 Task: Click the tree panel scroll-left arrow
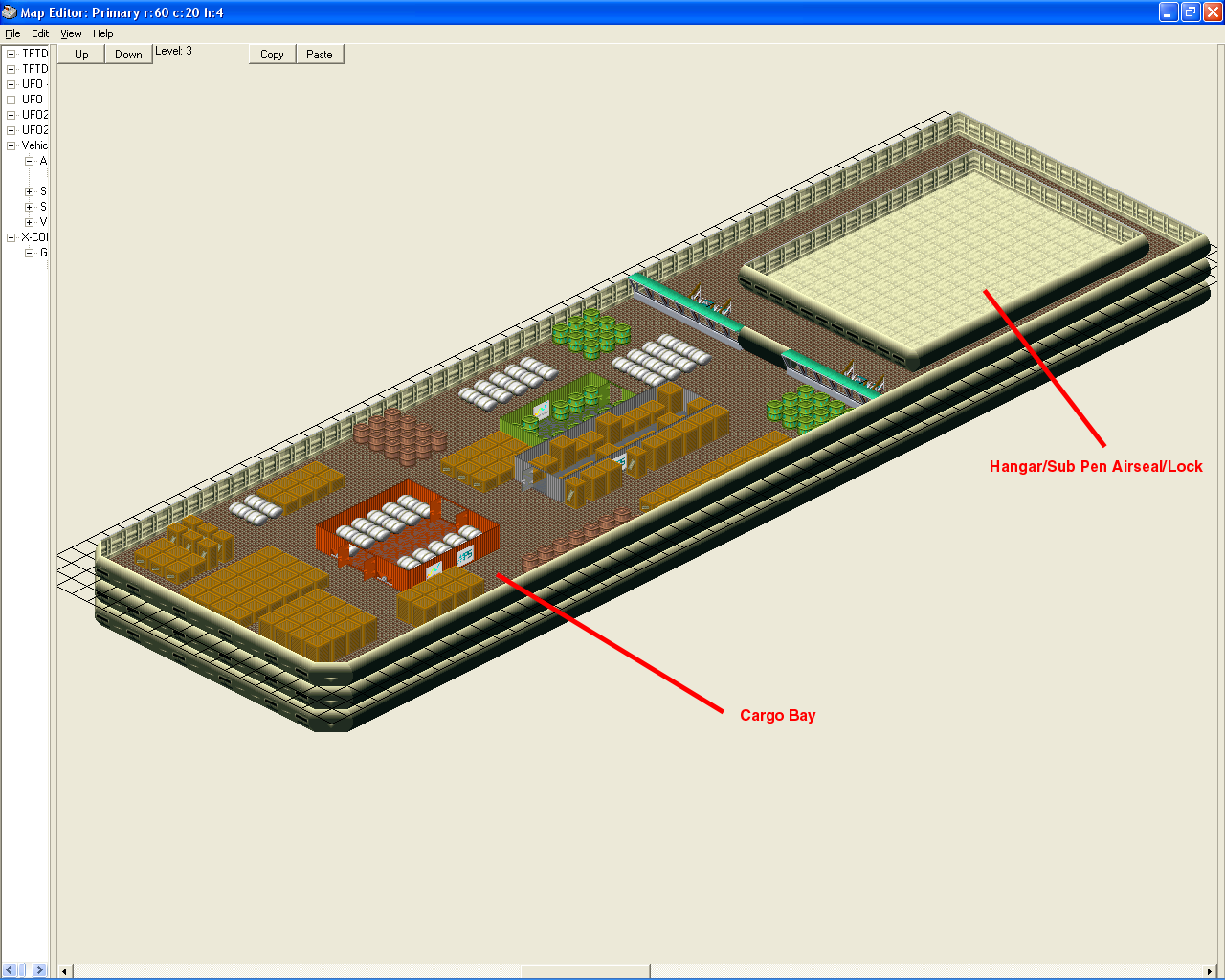point(10,970)
